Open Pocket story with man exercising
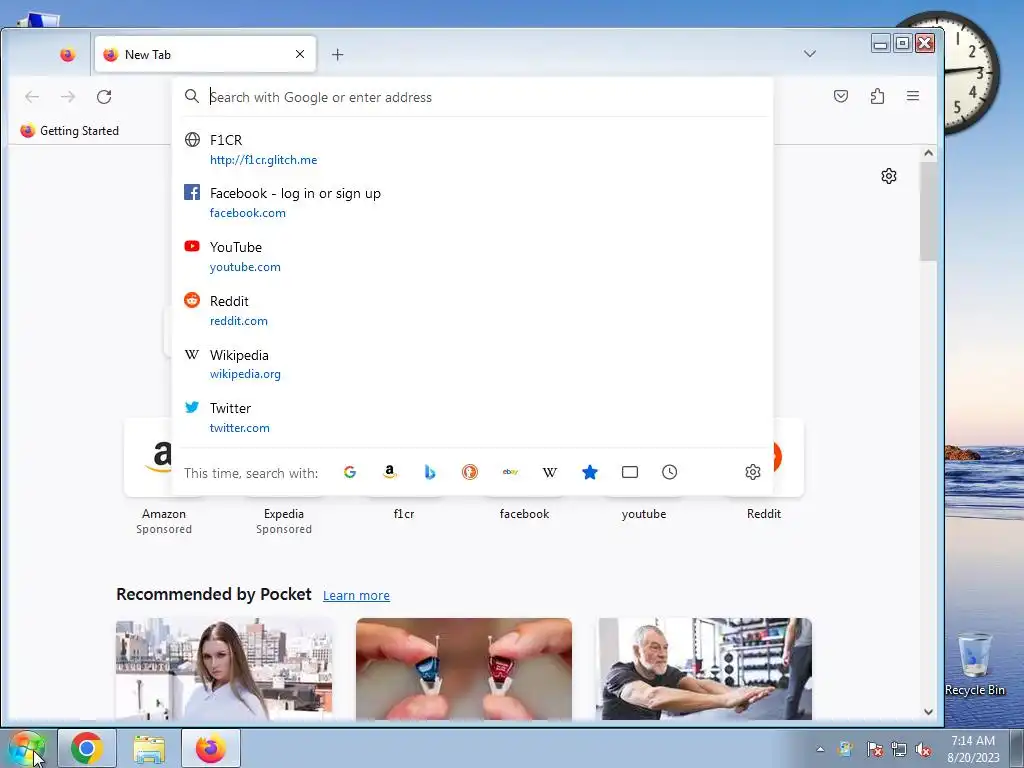 pos(704,669)
